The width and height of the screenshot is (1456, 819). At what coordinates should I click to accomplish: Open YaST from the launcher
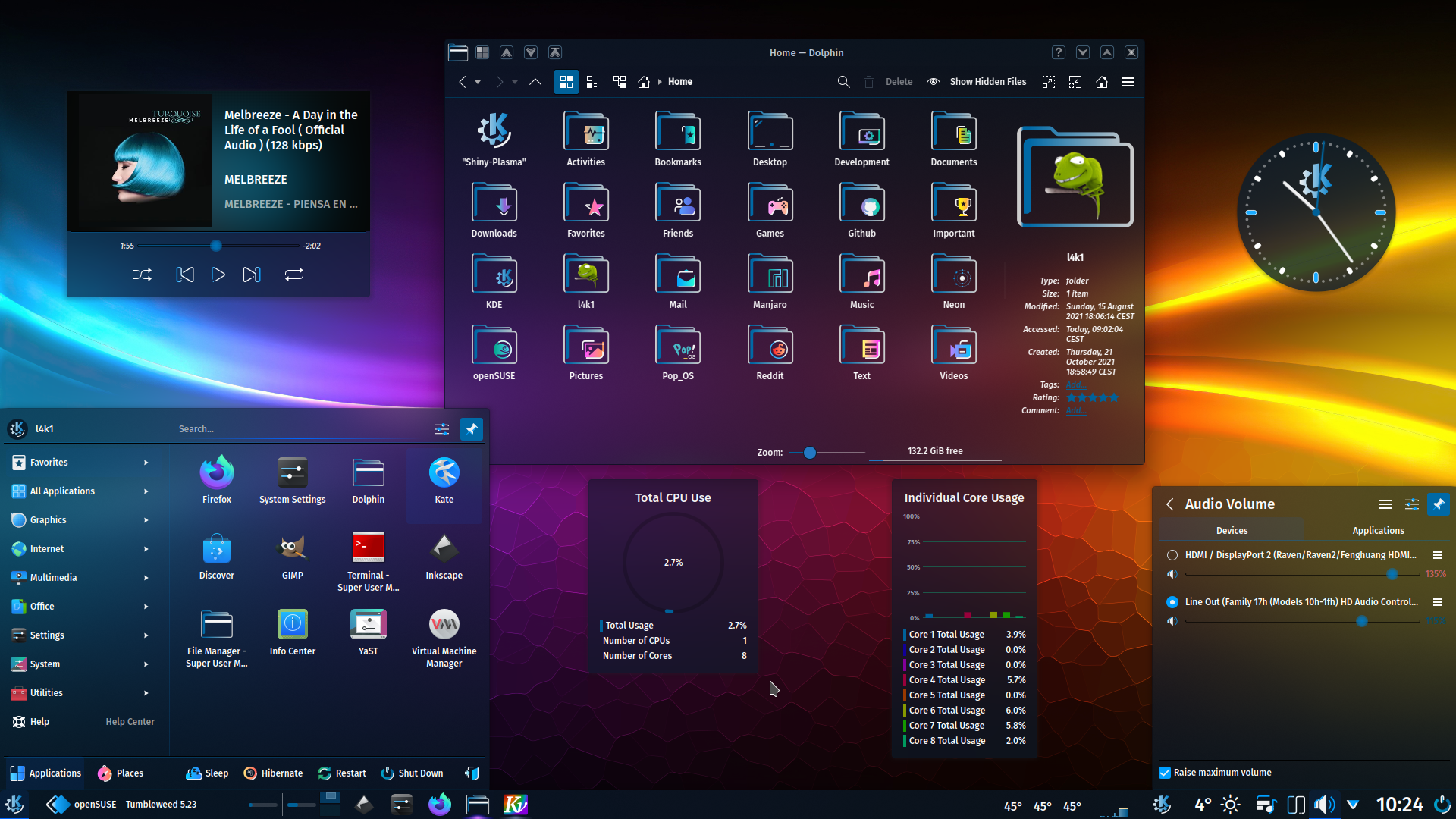369,632
